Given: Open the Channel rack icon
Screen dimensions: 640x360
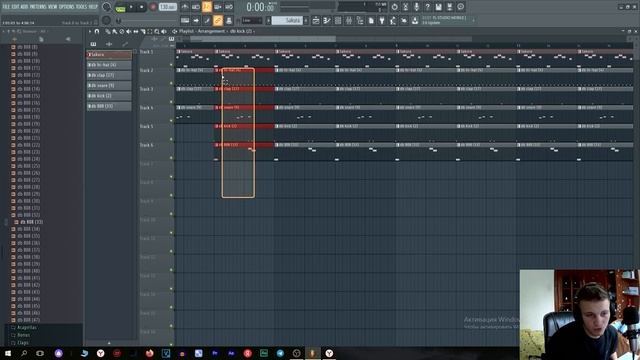Looking at the screenshot, I should point(338,20).
